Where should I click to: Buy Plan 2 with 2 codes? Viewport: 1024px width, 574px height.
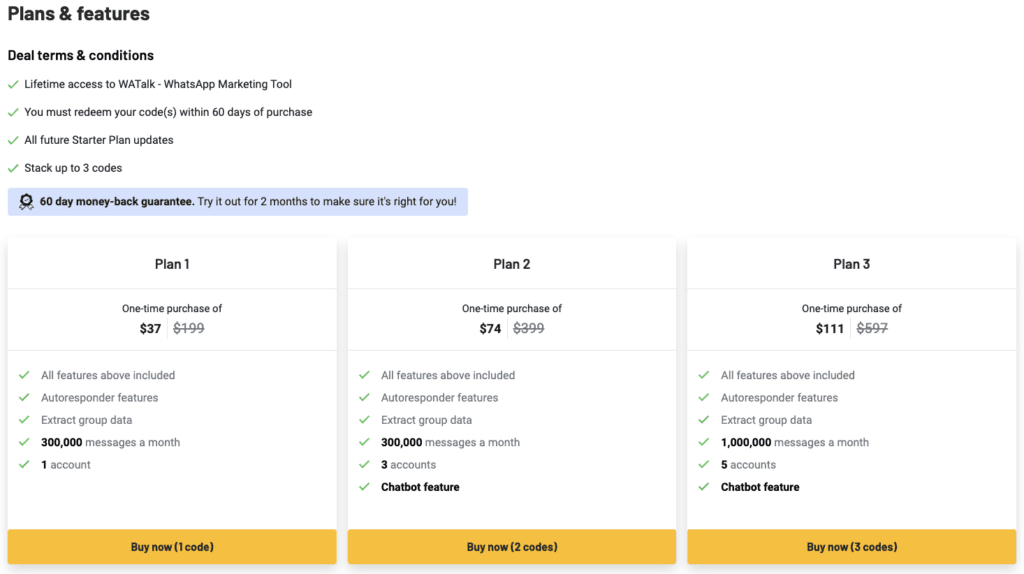[x=512, y=547]
